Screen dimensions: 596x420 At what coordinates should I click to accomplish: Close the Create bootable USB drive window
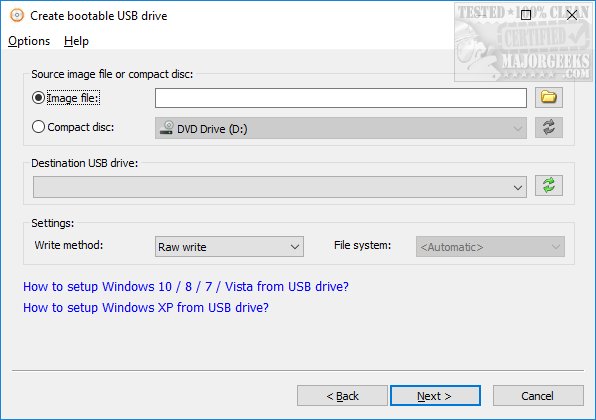[572, 15]
